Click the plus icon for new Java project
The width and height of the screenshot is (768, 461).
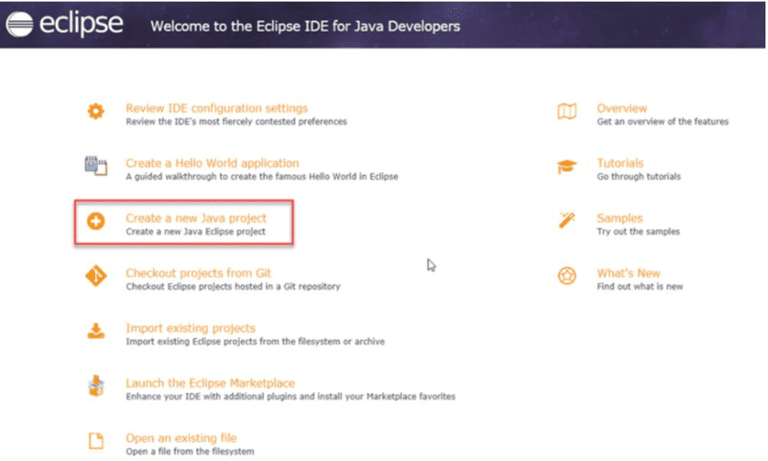click(96, 221)
